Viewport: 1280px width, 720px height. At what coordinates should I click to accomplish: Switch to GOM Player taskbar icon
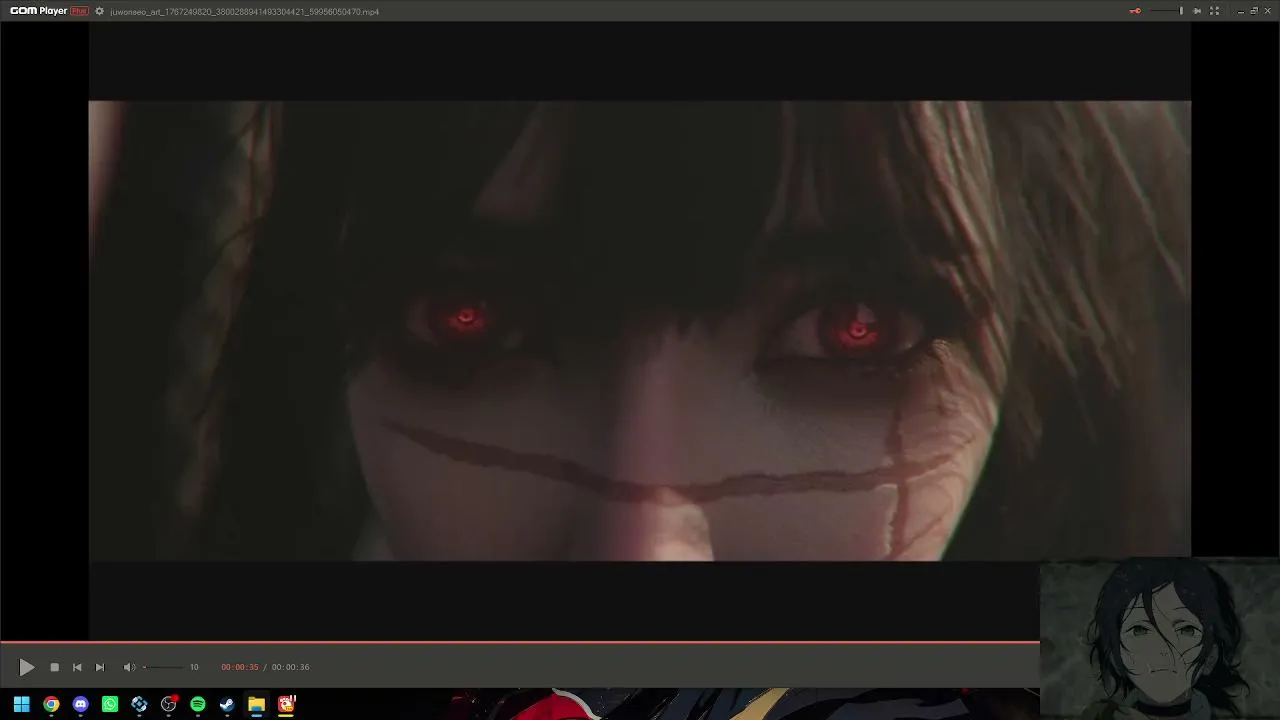click(286, 704)
